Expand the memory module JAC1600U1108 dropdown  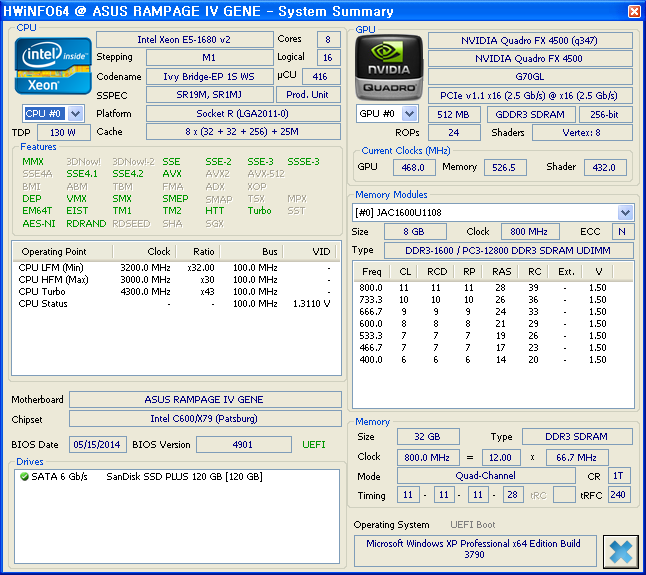click(x=625, y=213)
